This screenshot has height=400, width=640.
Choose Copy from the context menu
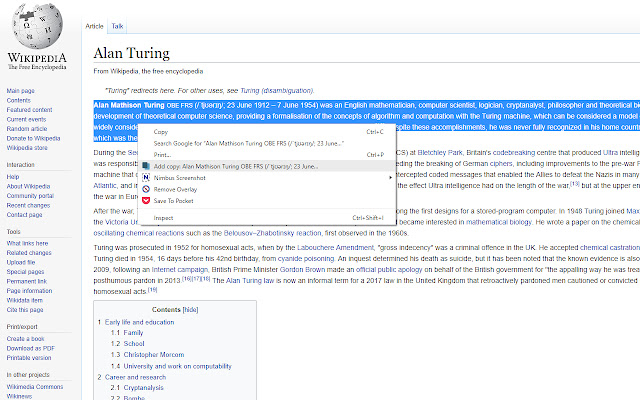pyautogui.click(x=161, y=131)
